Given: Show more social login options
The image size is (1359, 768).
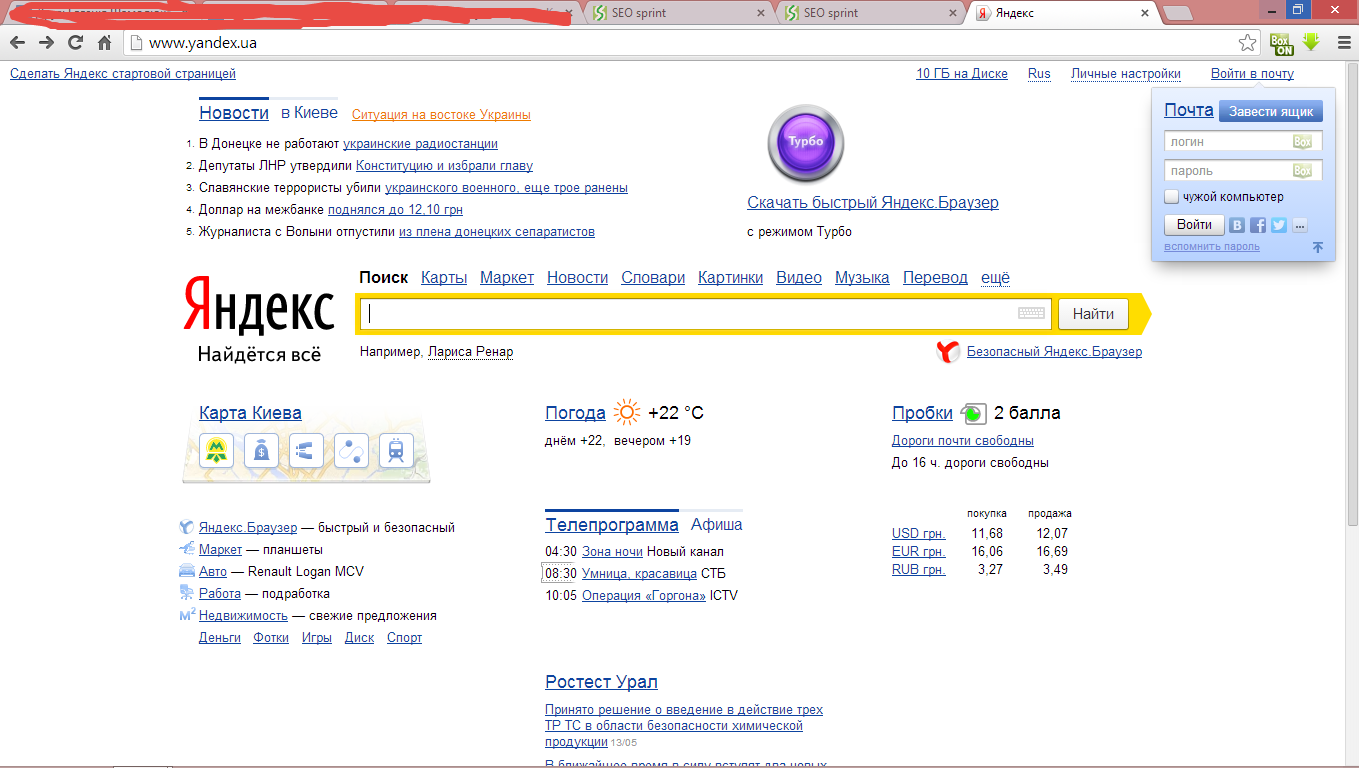Looking at the screenshot, I should point(1300,225).
